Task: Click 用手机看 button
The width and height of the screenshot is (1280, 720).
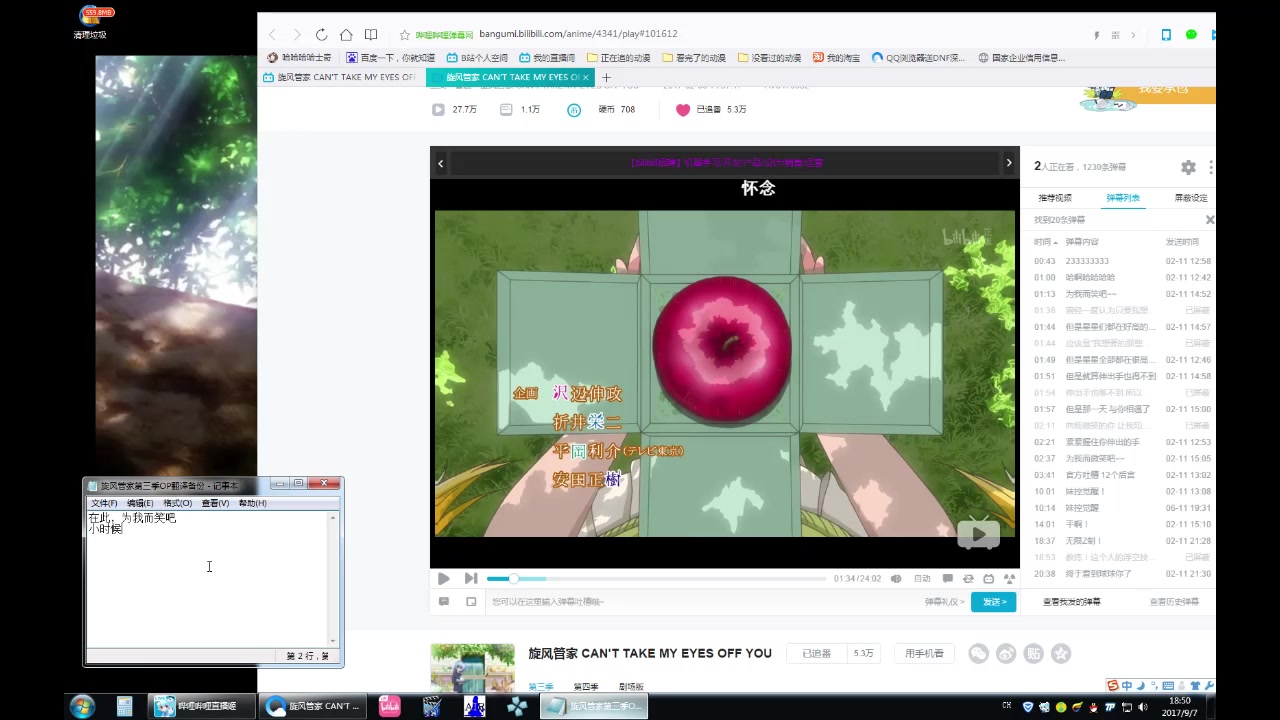Action: pyautogui.click(x=924, y=653)
